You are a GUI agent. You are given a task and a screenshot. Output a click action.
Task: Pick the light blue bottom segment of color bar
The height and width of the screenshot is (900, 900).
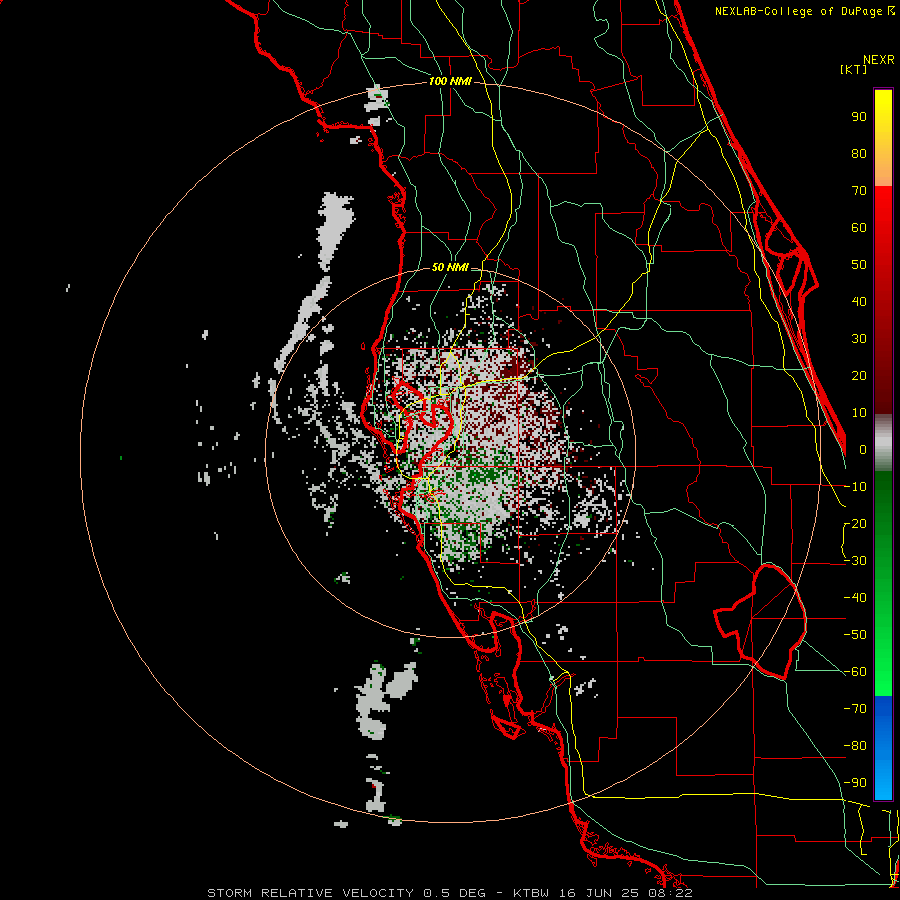tap(883, 781)
